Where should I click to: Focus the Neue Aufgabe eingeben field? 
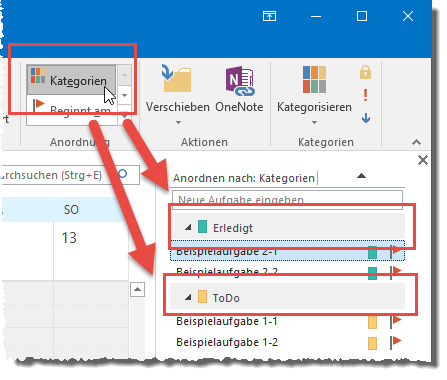pyautogui.click(x=287, y=200)
